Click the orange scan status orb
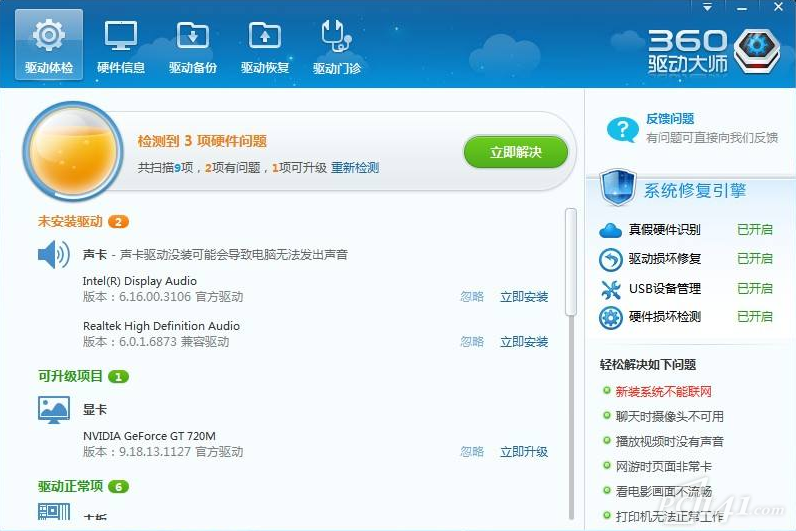Screen dimensions: 796x531 click(x=74, y=151)
